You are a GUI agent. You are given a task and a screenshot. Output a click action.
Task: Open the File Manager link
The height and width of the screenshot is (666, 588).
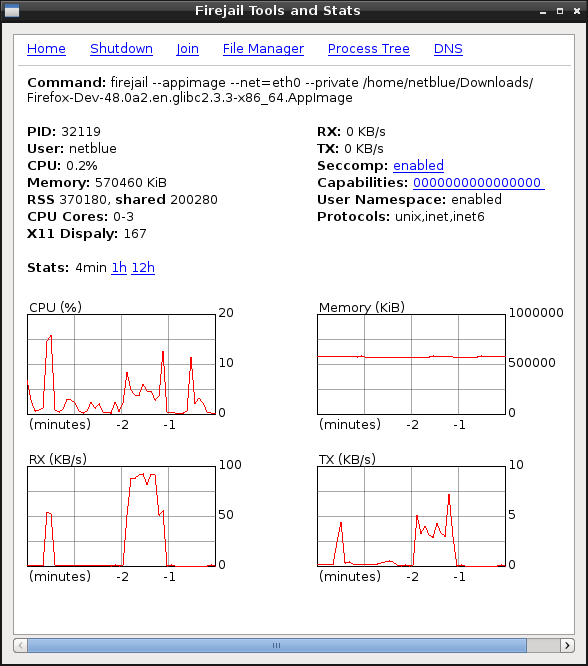[x=263, y=49]
